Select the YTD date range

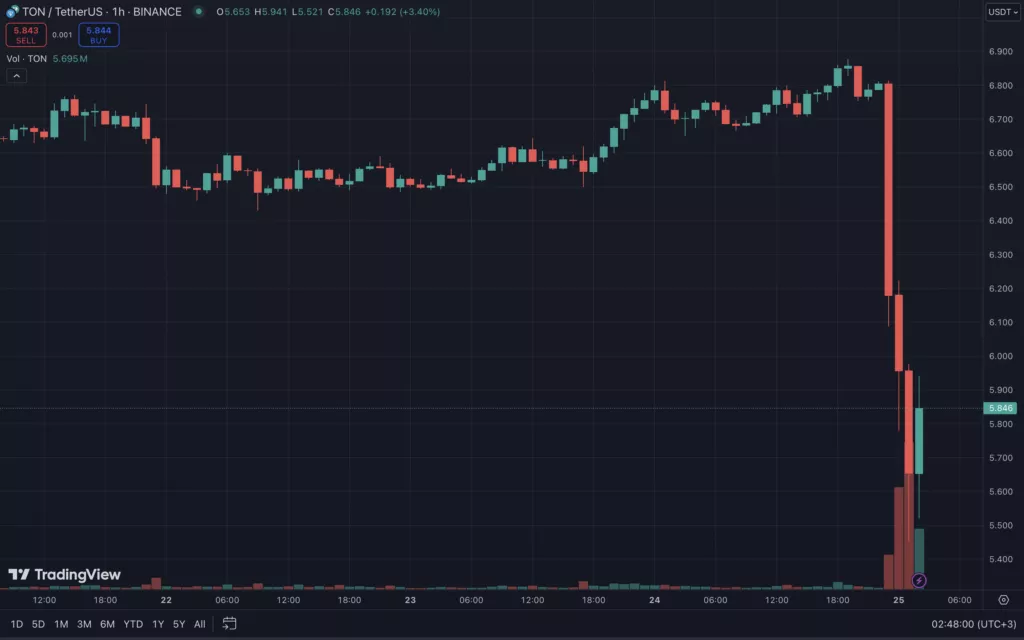(x=133, y=624)
